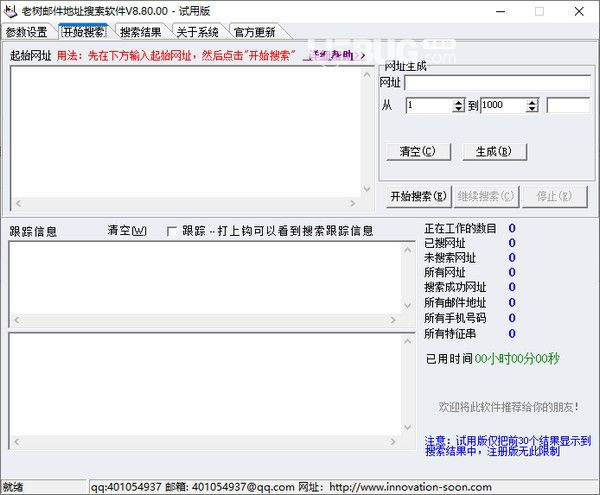Click the elapsed time 00小时00分00秒

point(517,358)
